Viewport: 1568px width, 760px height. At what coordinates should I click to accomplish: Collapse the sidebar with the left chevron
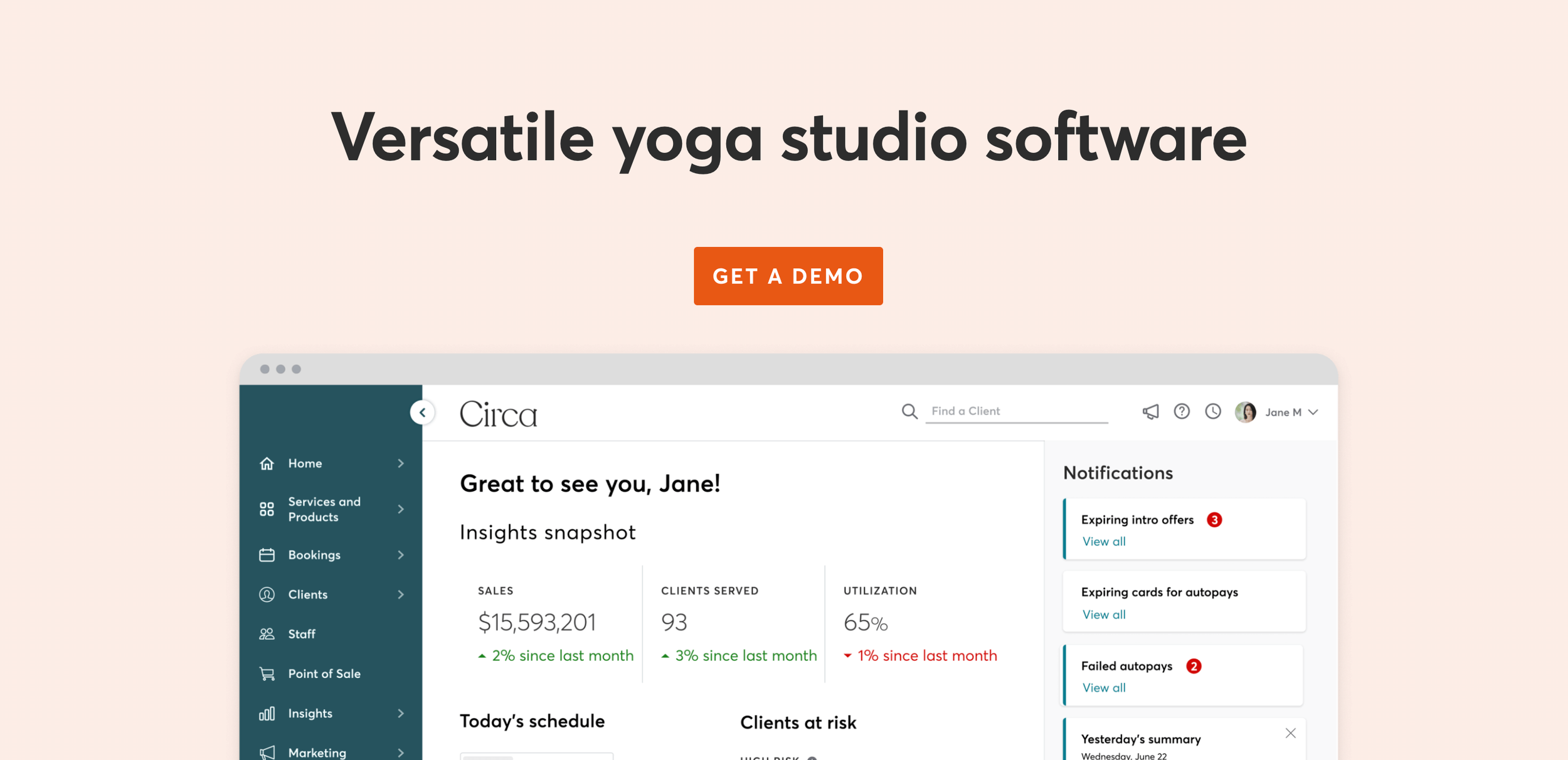423,412
